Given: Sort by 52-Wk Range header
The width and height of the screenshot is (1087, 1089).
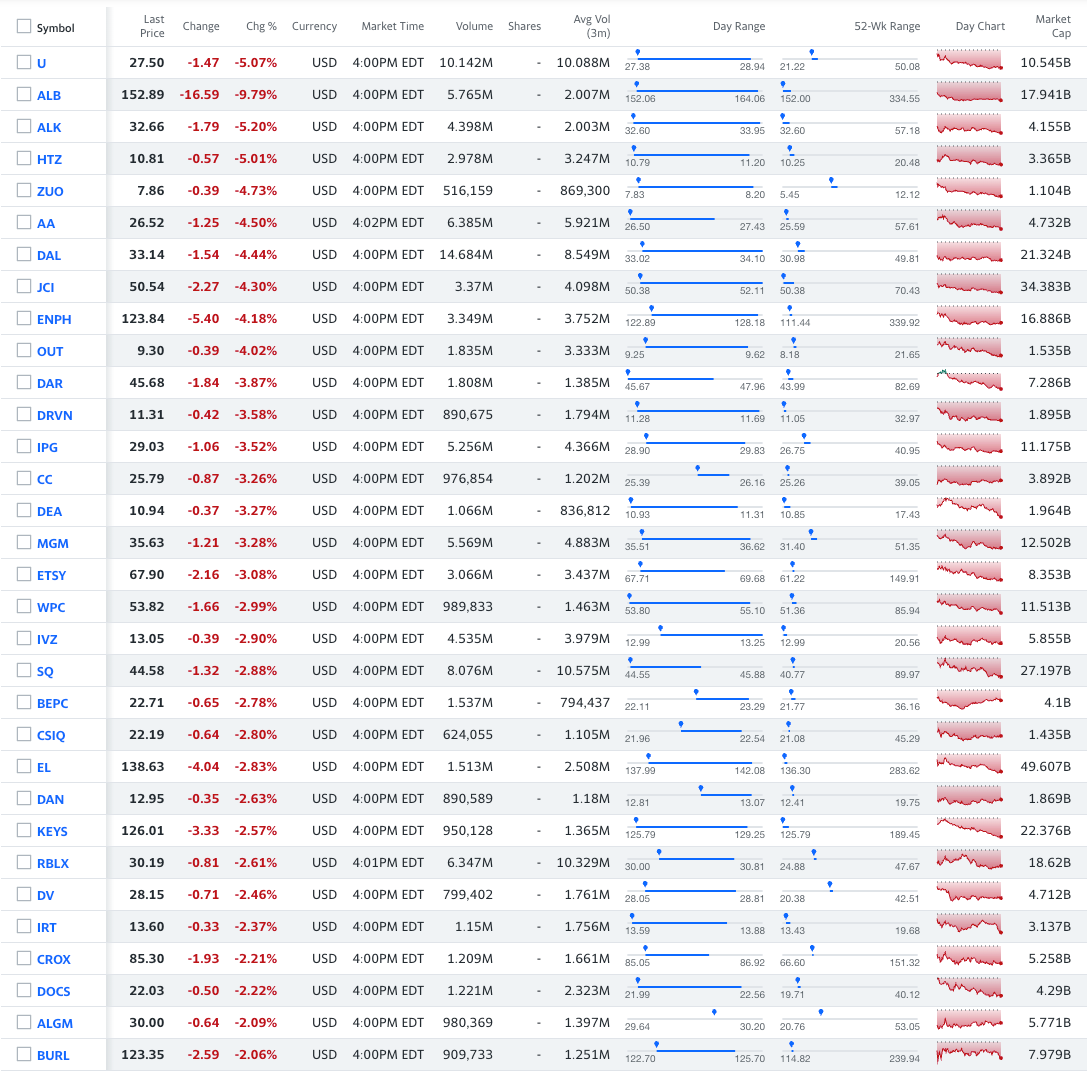Looking at the screenshot, I should pos(887,26).
